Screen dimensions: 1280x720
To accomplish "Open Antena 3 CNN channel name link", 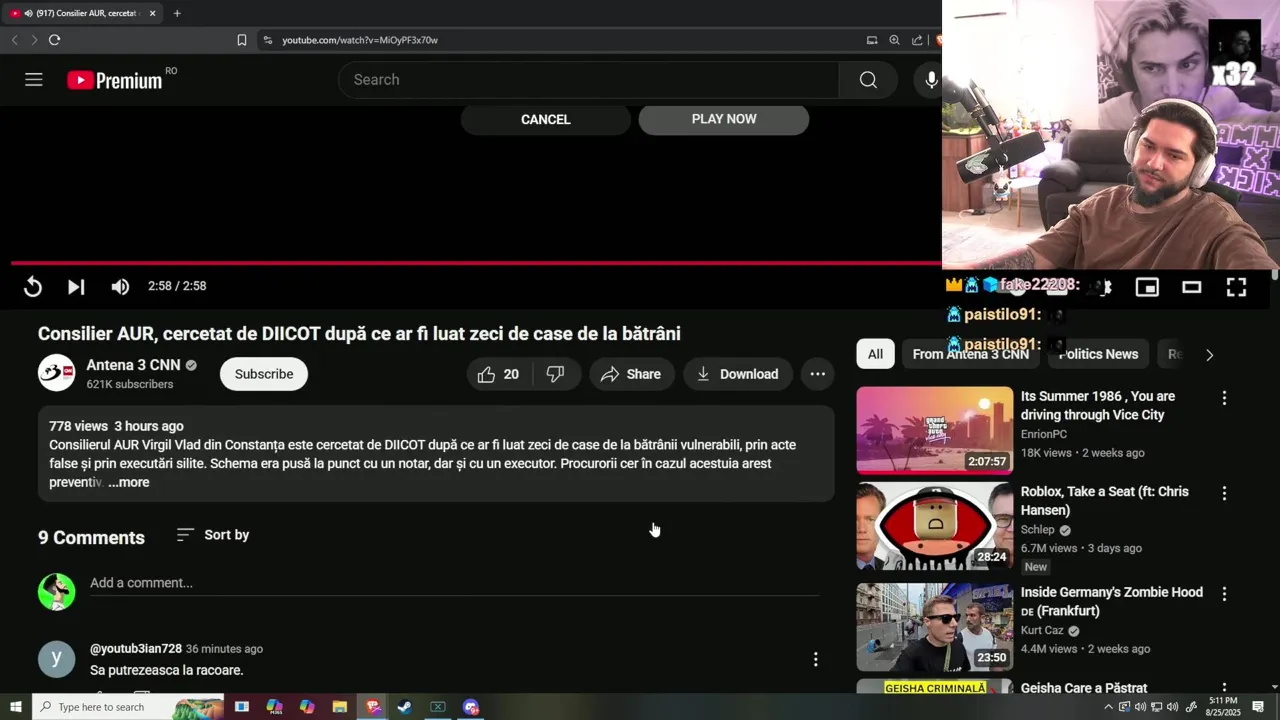I will coord(132,365).
